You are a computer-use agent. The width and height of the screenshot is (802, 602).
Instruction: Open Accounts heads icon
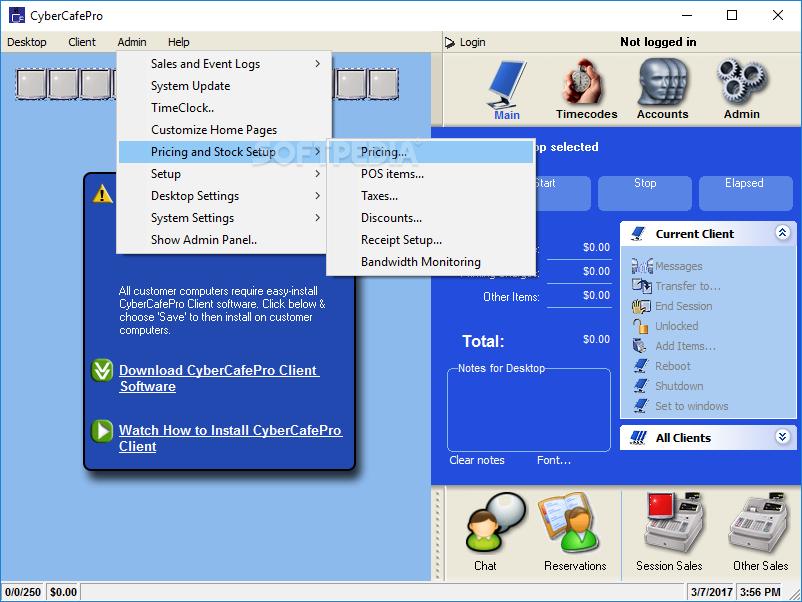(663, 82)
